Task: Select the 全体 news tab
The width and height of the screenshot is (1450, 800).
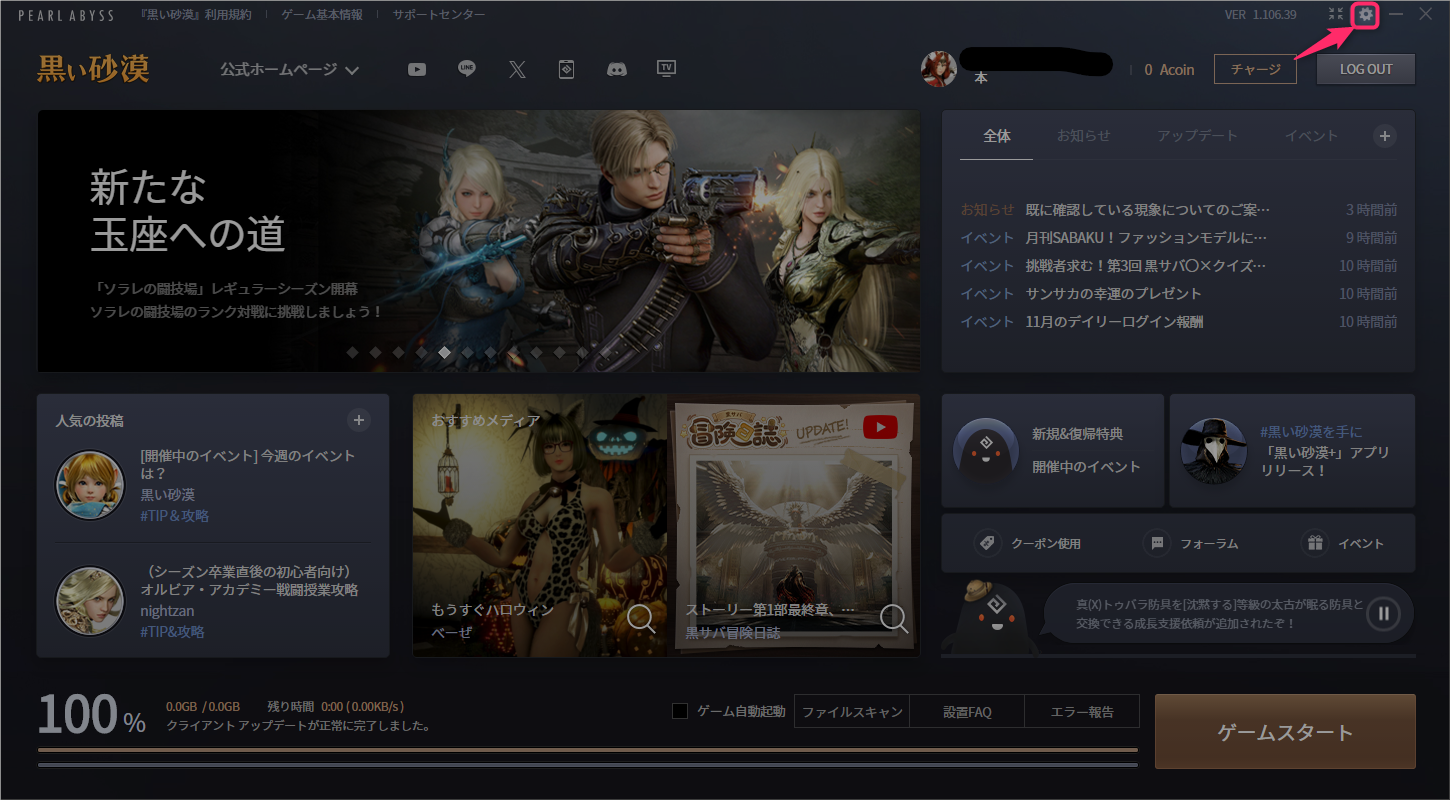Action: click(x=997, y=136)
